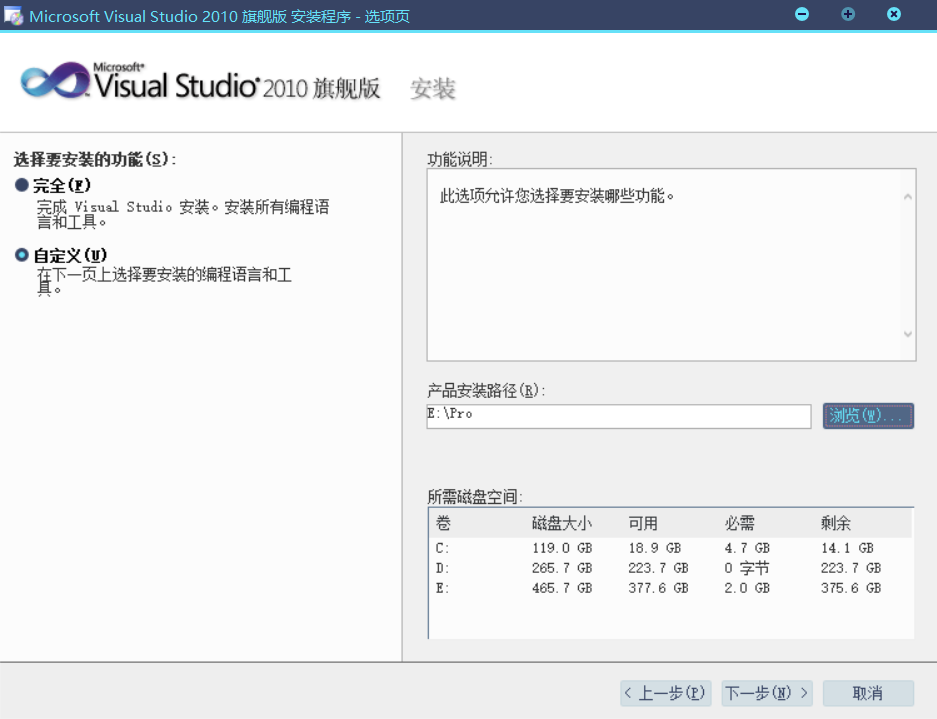Go back with the 上一步(P) button
The height and width of the screenshot is (719, 937).
point(665,693)
